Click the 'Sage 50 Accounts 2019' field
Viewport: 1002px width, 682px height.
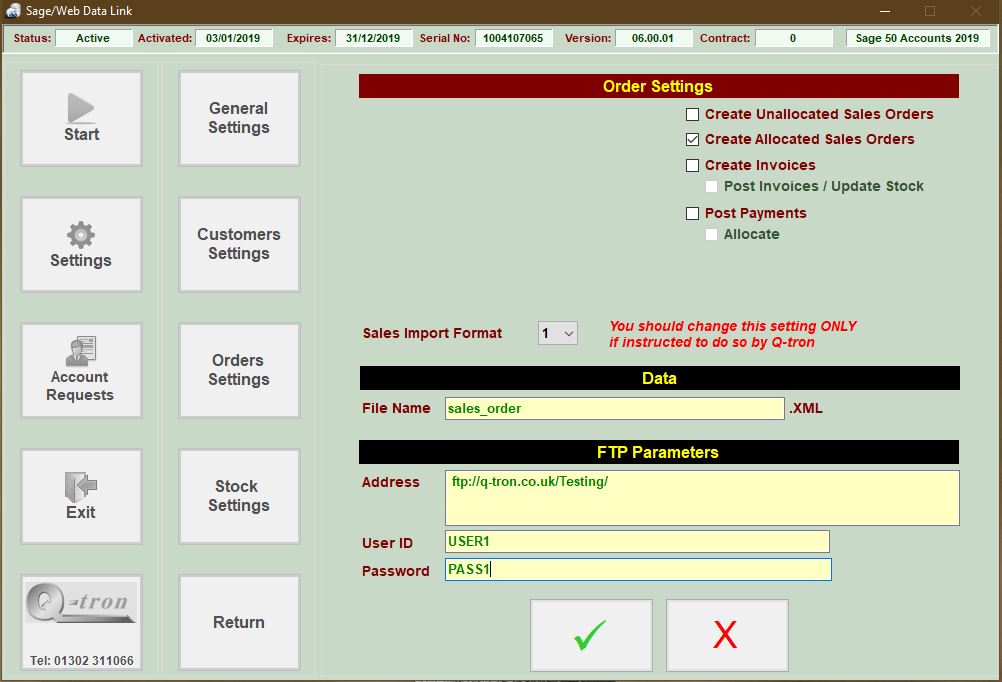[917, 38]
